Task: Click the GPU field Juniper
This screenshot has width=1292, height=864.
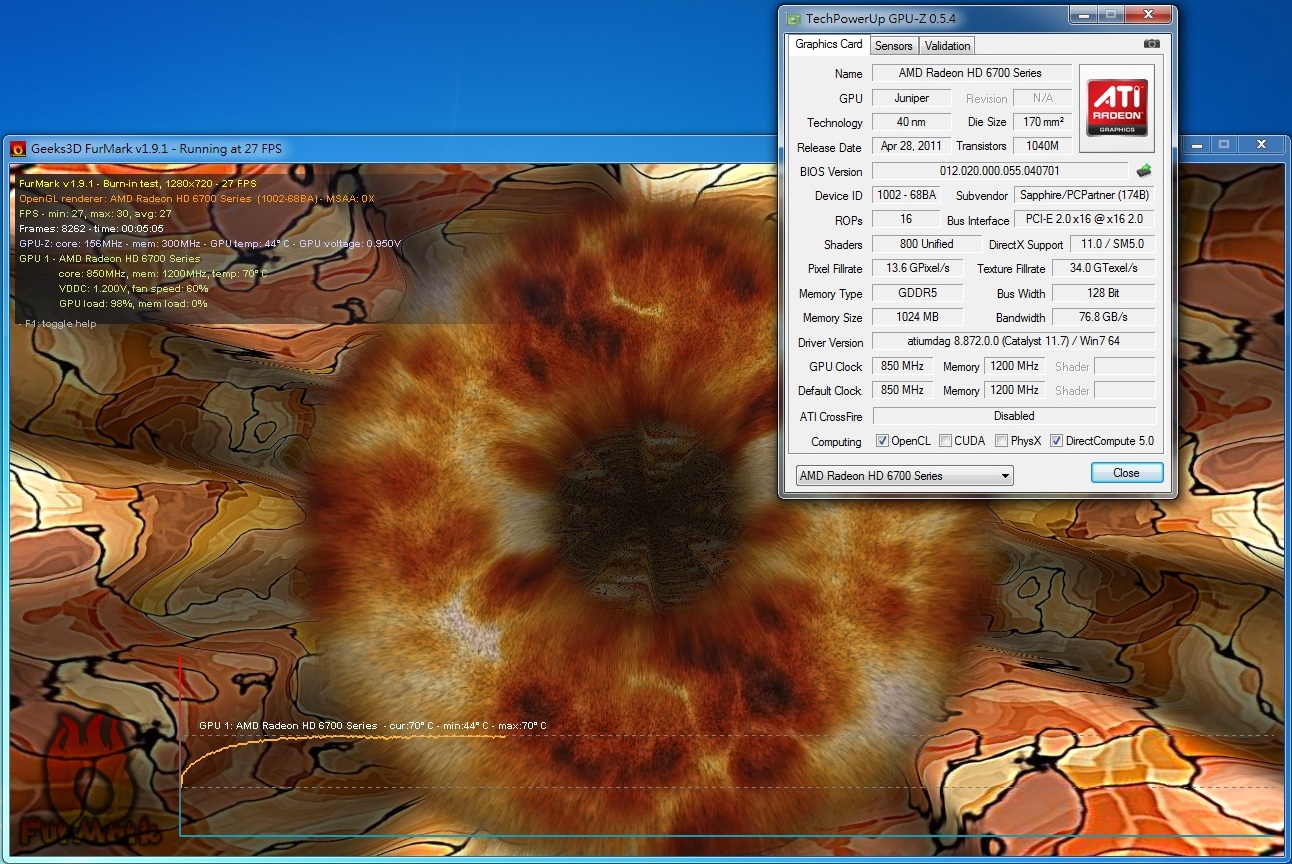Action: [911, 98]
